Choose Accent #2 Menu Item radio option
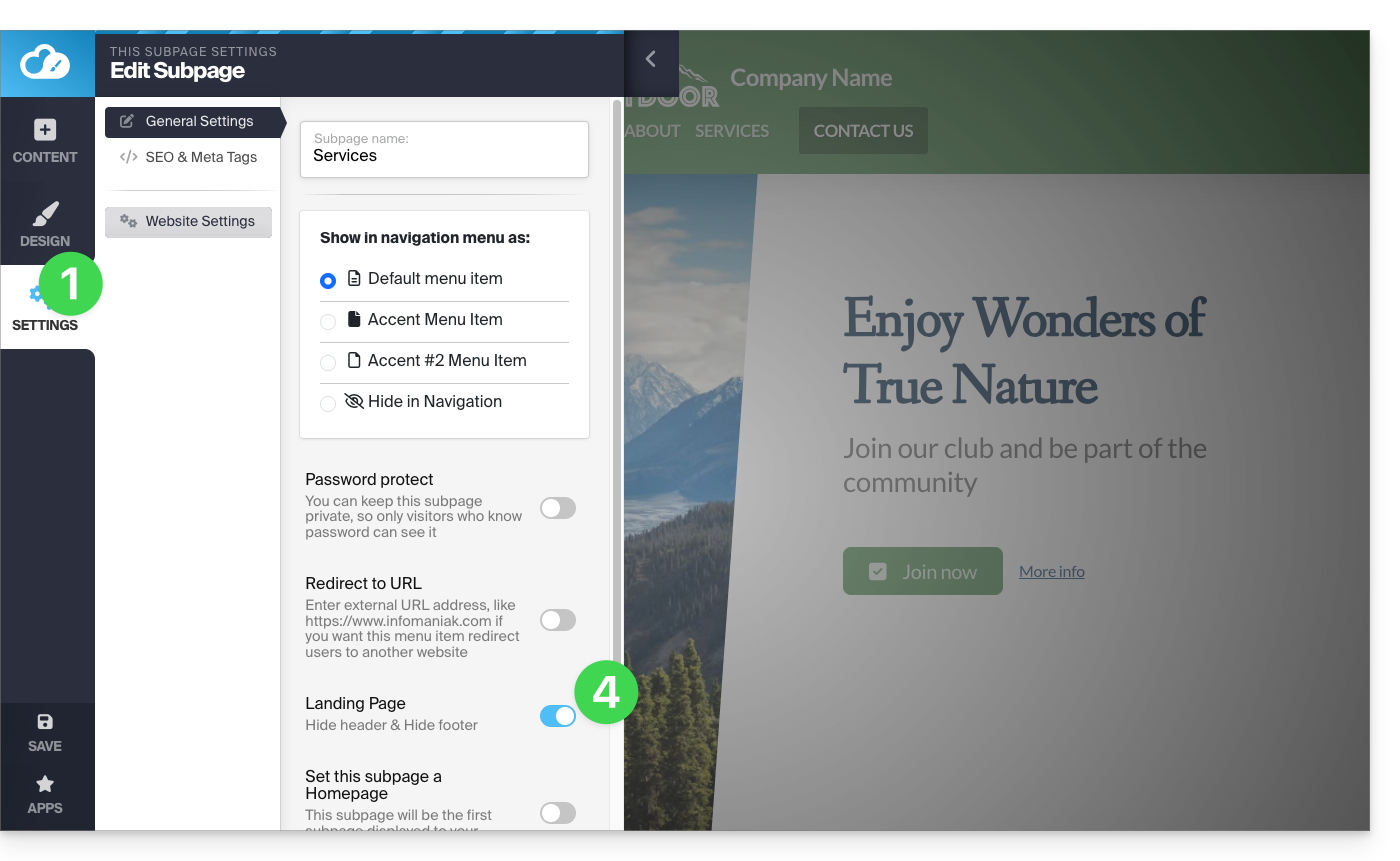Screen dimensions: 1400x861 [x=328, y=363]
